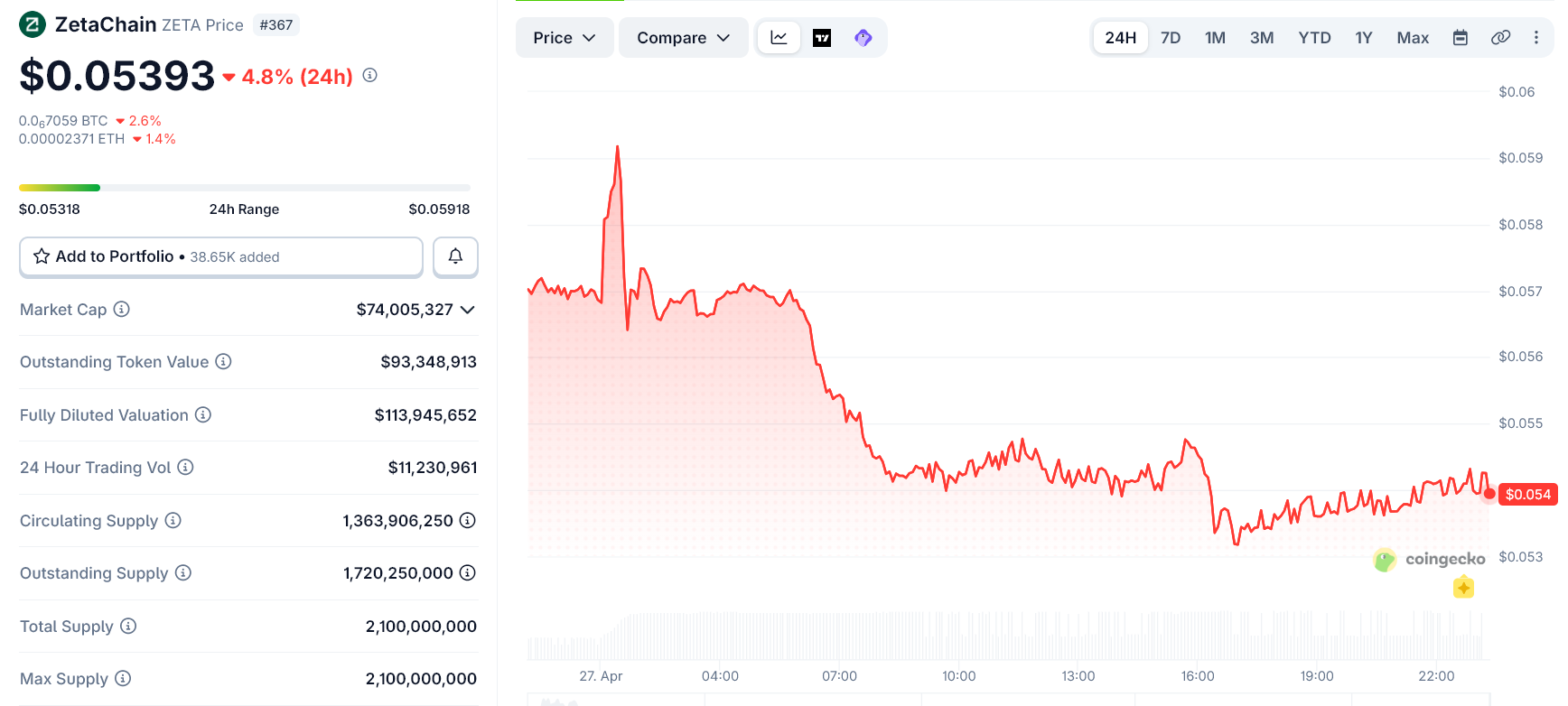Screen dimensions: 1568x706
Task: Select the Max time range
Action: click(x=1413, y=38)
